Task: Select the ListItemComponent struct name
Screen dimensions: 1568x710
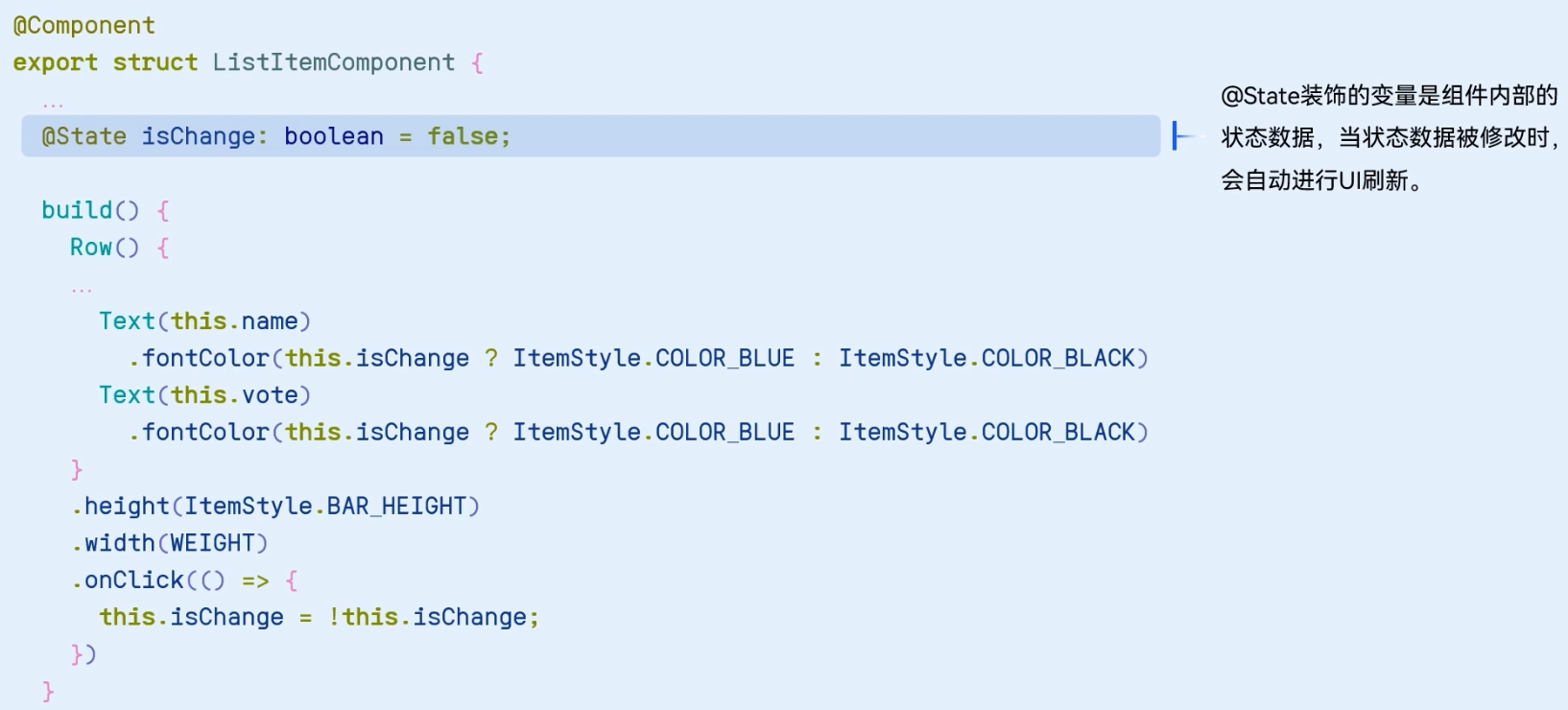Action: (x=333, y=62)
